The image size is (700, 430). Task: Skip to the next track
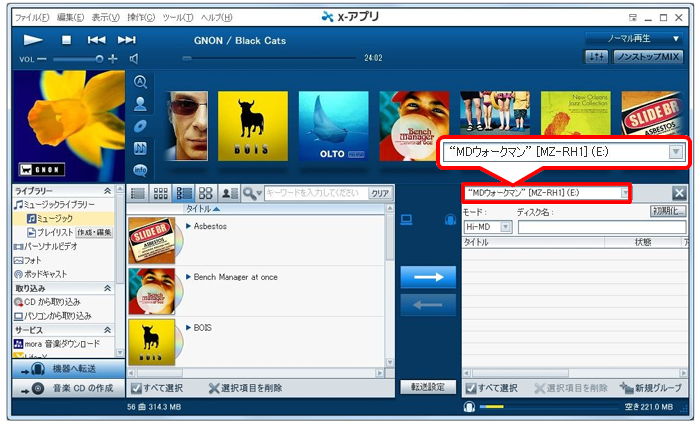coord(127,40)
